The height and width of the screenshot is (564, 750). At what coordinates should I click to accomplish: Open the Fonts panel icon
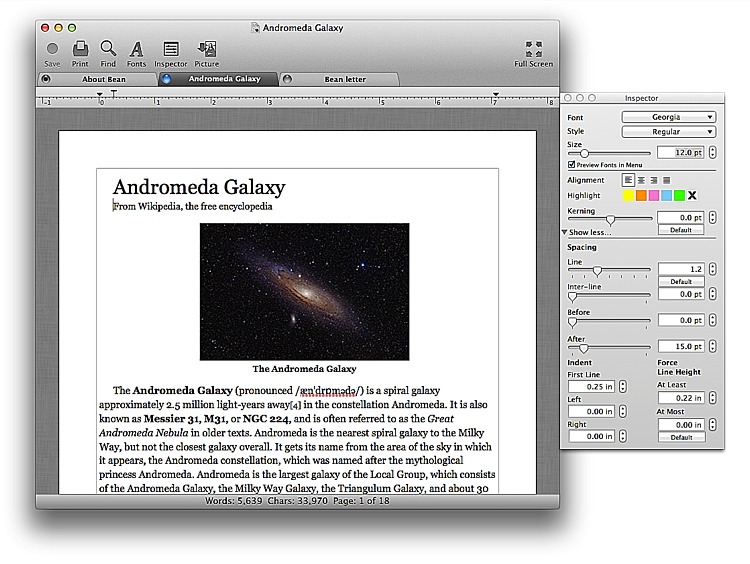click(x=136, y=49)
